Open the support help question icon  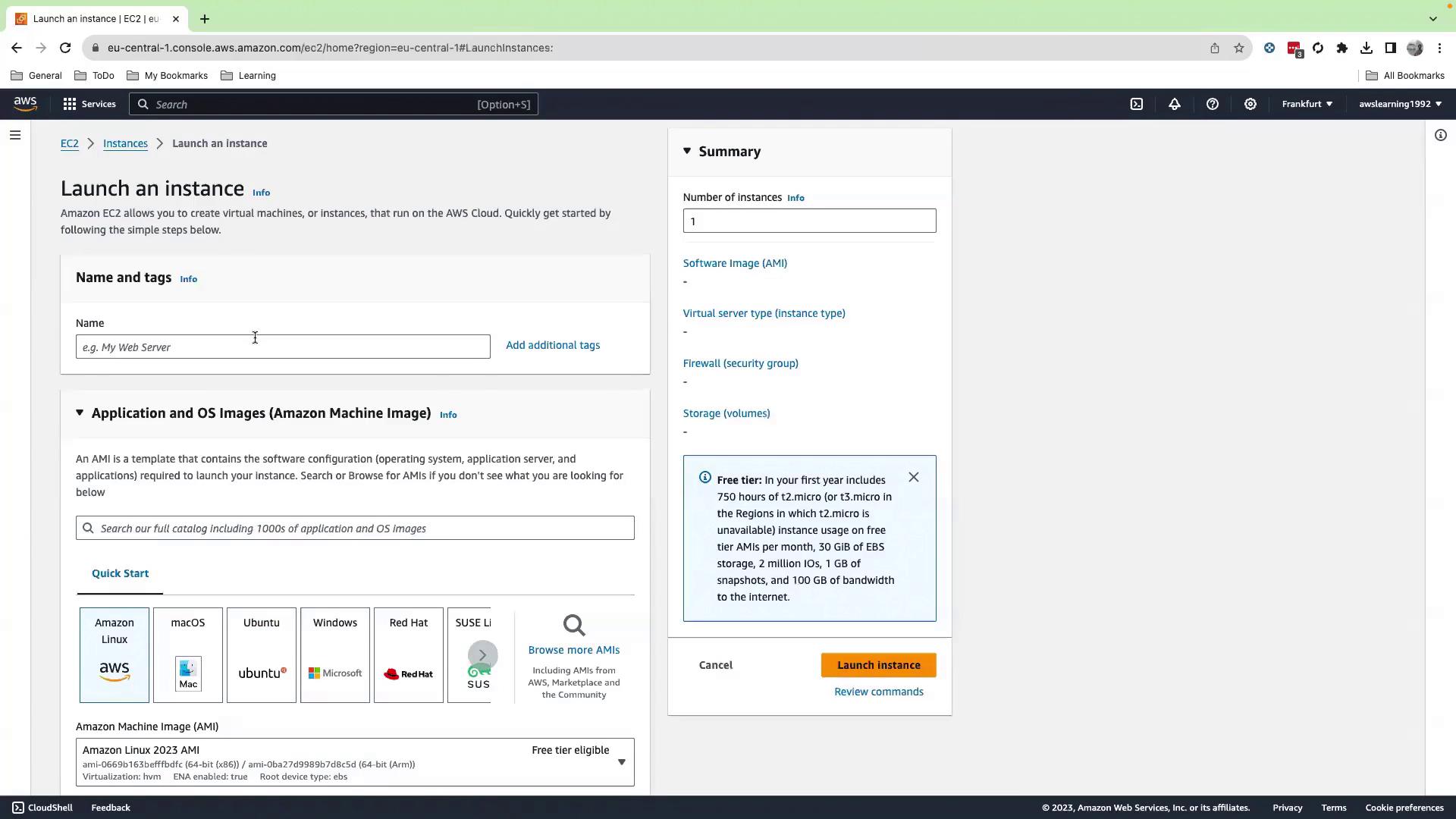pyautogui.click(x=1212, y=104)
